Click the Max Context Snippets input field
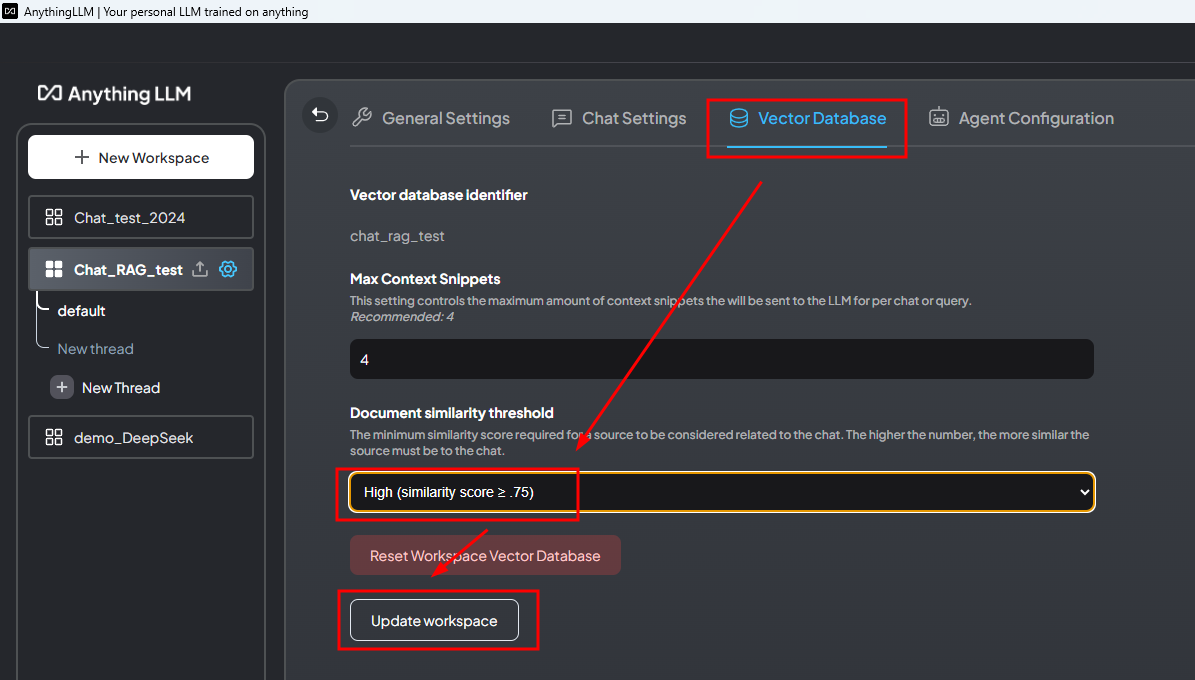 tap(722, 359)
